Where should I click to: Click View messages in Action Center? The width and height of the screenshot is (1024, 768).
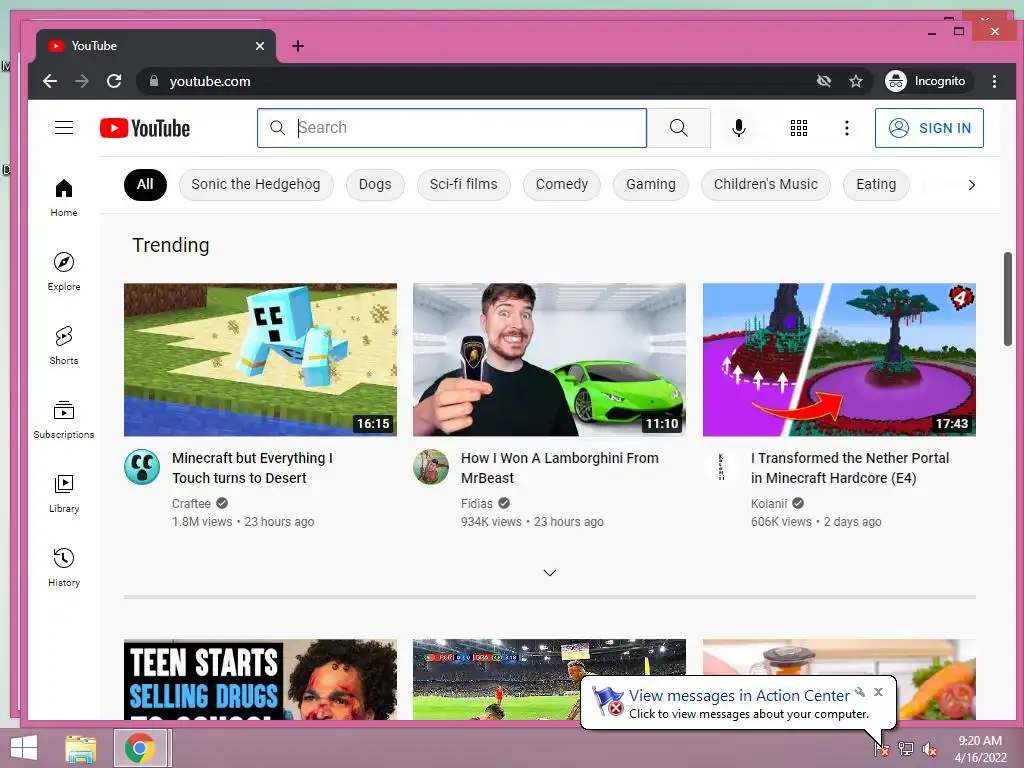point(739,696)
